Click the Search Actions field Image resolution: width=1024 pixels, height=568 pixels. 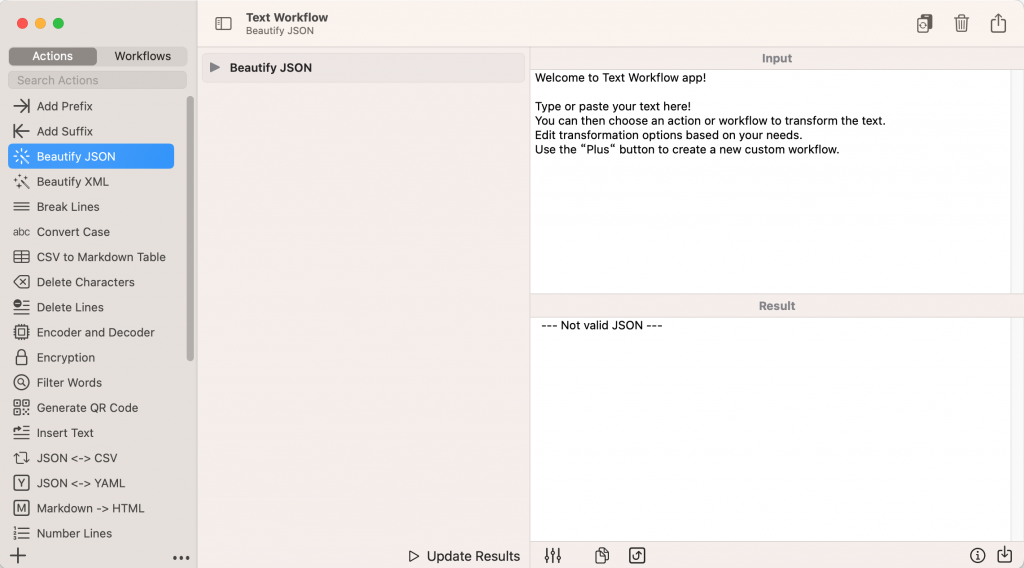point(97,80)
